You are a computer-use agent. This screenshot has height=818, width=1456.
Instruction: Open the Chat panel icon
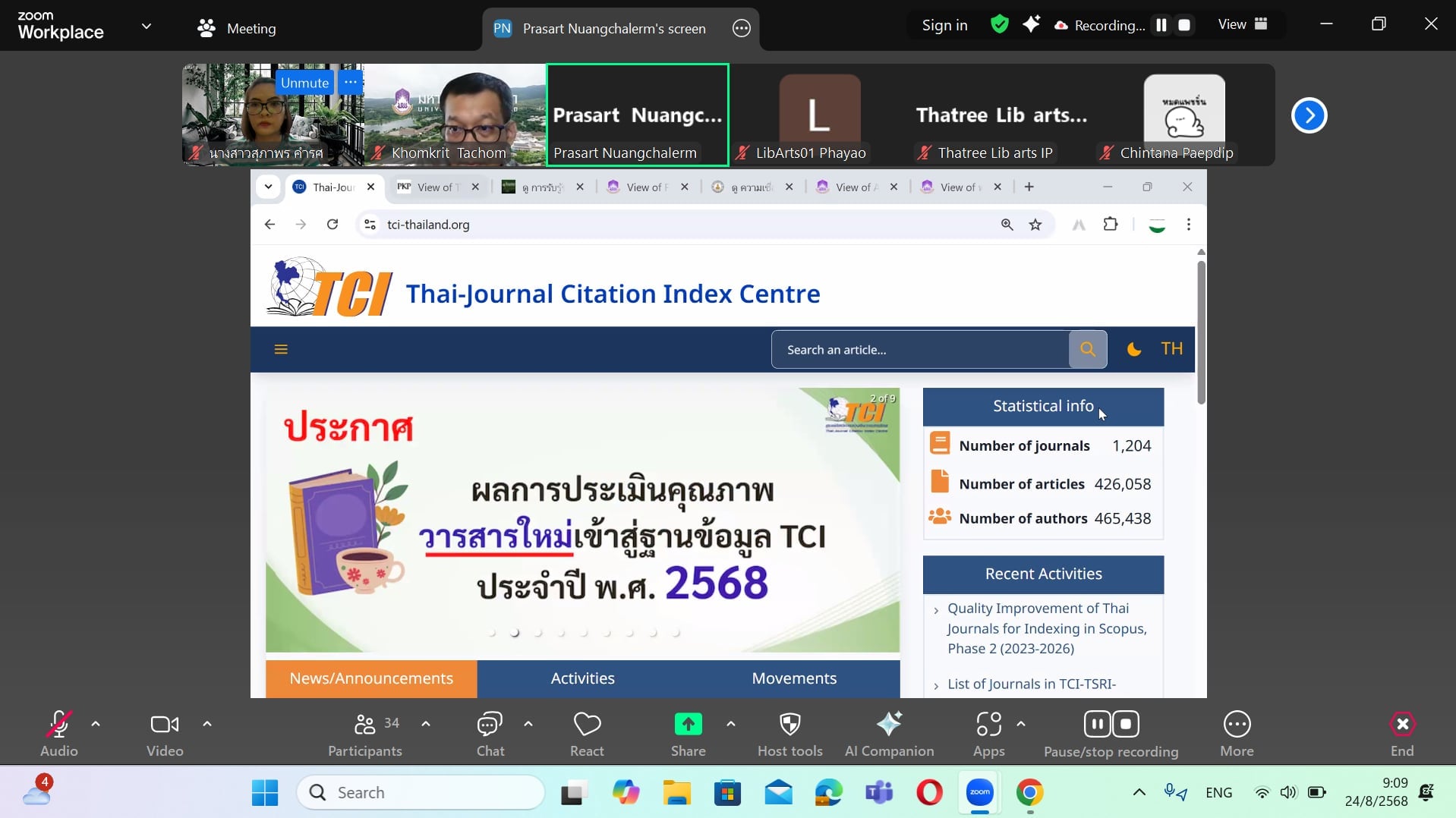point(490,725)
